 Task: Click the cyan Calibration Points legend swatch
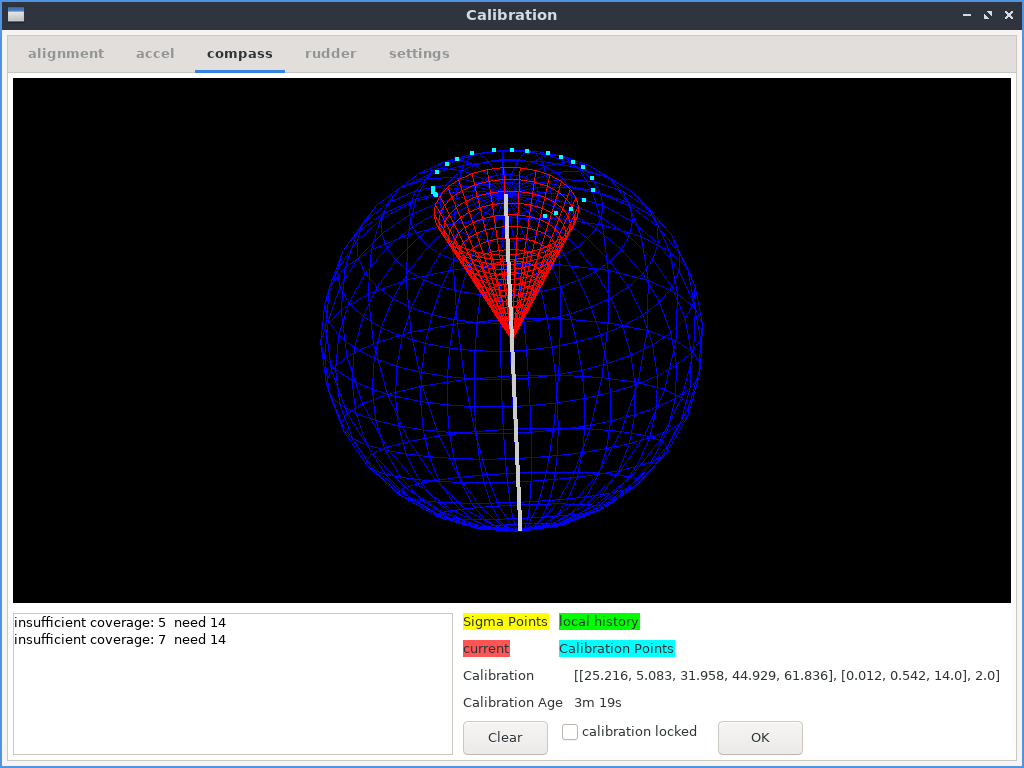(x=616, y=648)
